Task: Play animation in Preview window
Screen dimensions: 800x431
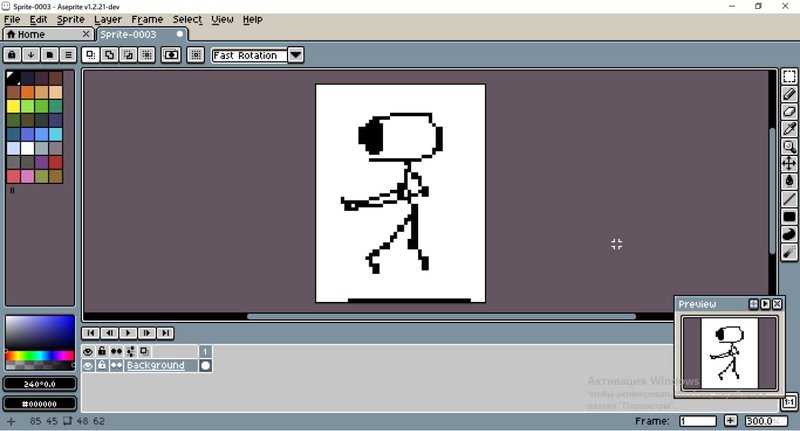Action: tap(765, 304)
